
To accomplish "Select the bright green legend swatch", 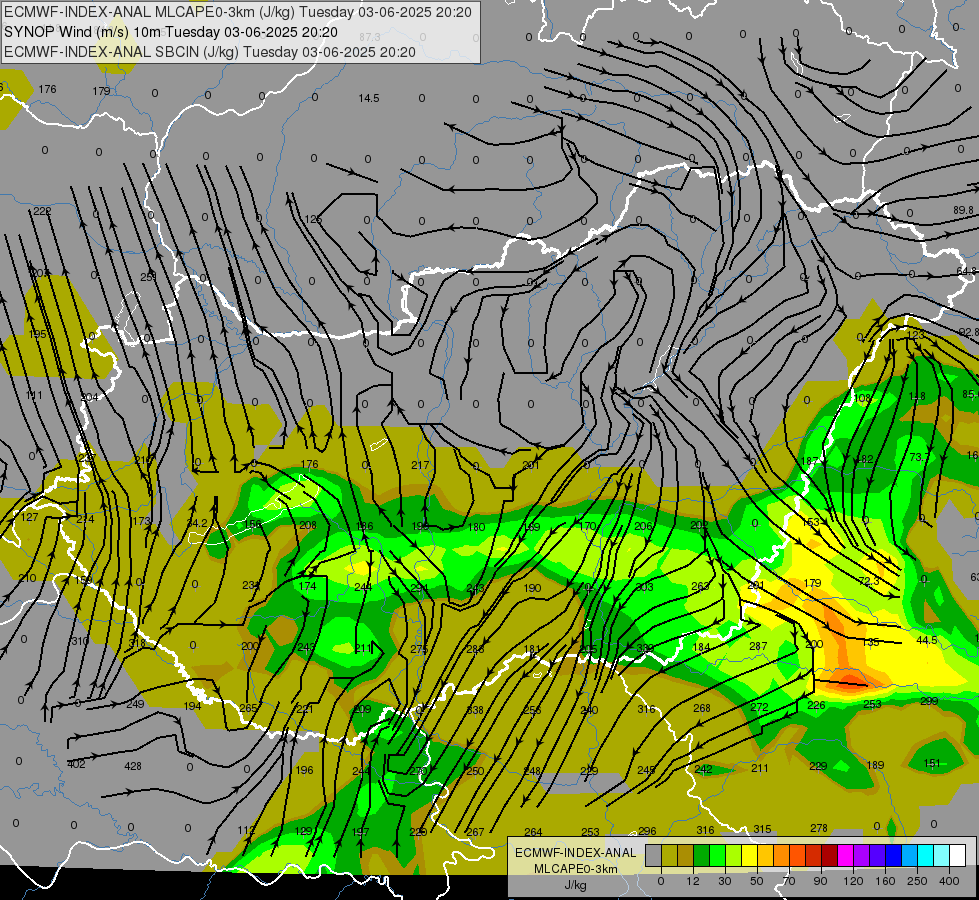I will pos(717,855).
